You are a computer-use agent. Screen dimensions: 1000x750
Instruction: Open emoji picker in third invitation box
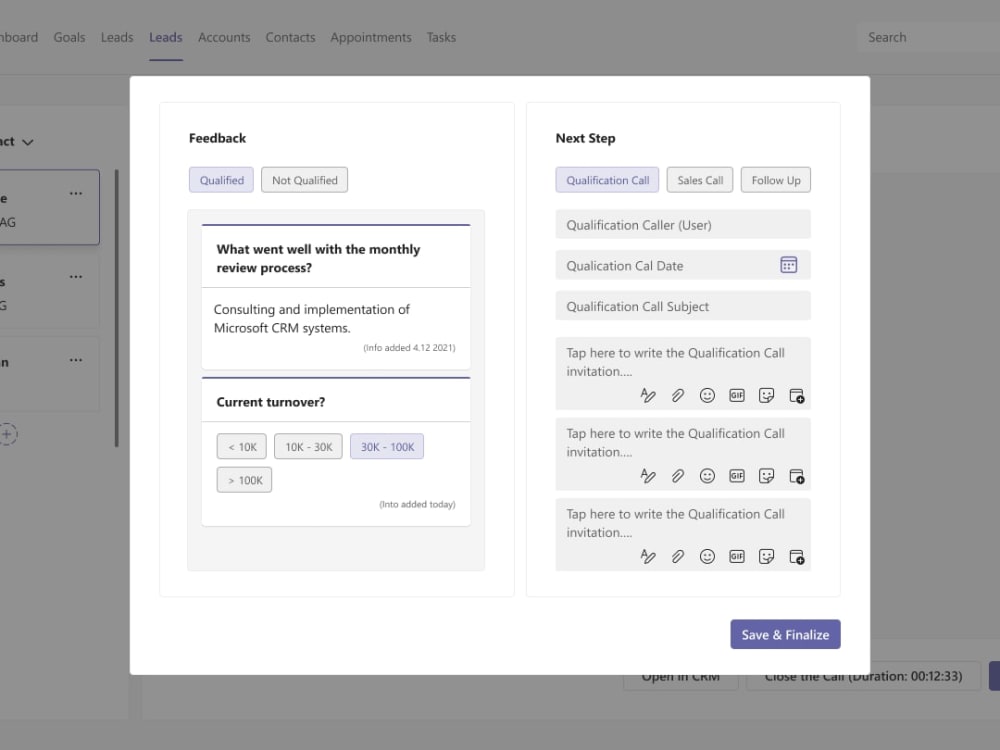pyautogui.click(x=707, y=556)
